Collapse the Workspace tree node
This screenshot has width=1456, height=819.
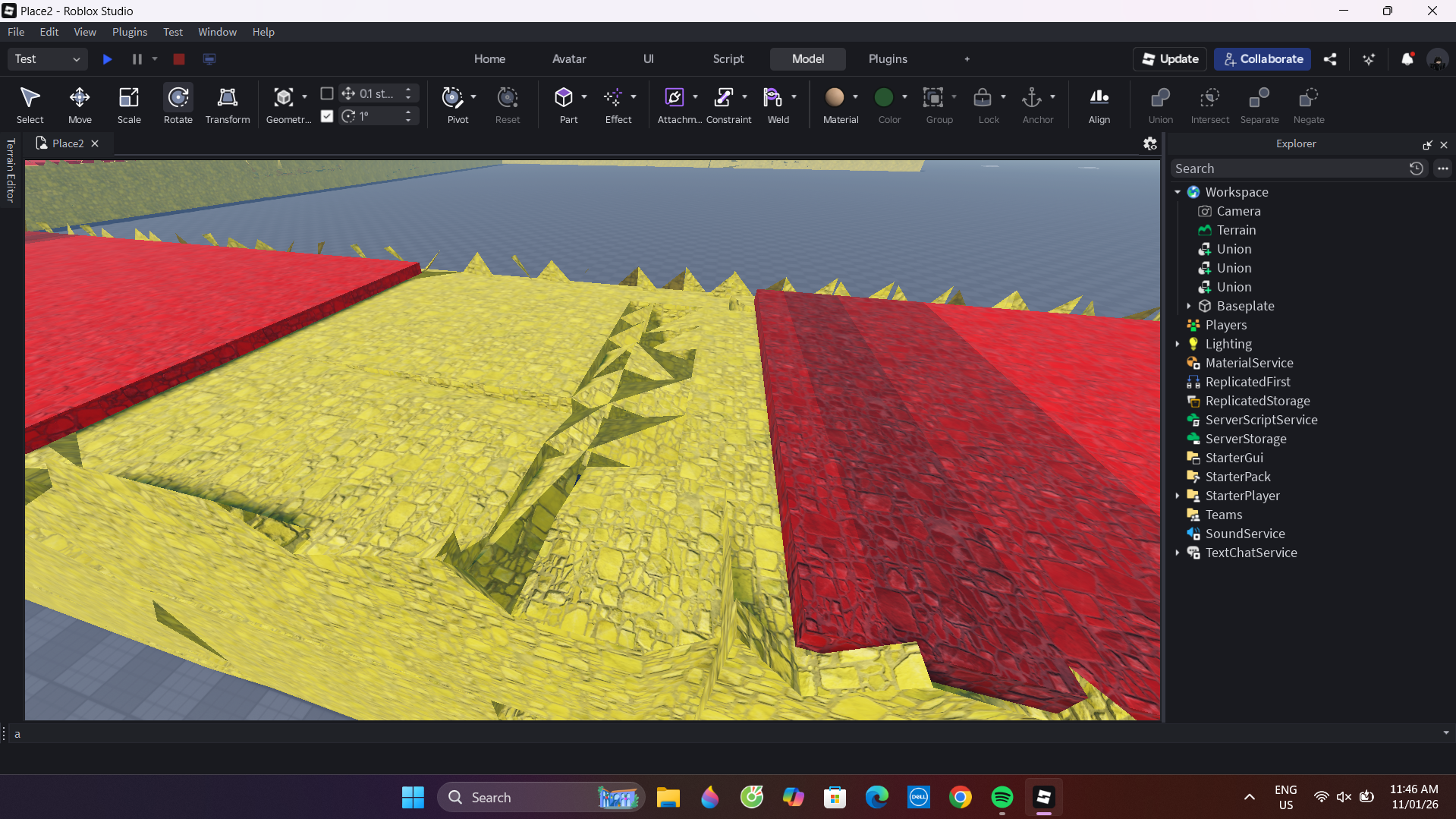coord(1178,192)
